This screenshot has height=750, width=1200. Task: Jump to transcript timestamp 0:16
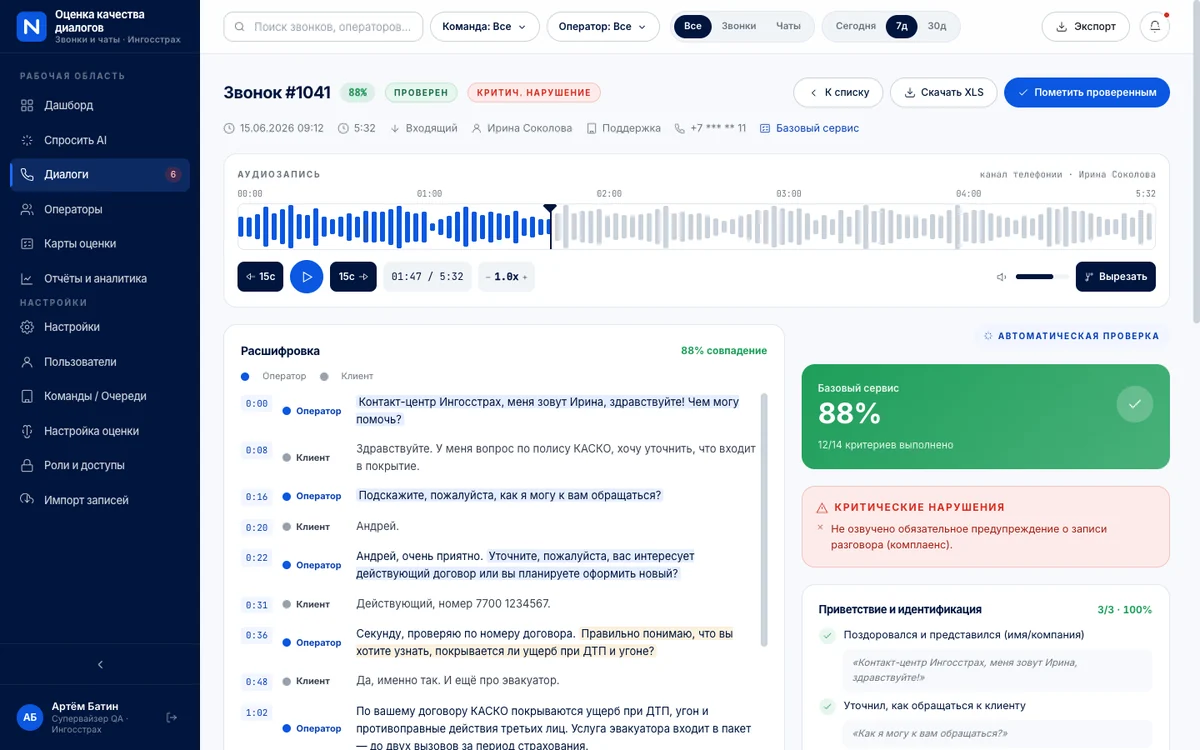tap(256, 497)
